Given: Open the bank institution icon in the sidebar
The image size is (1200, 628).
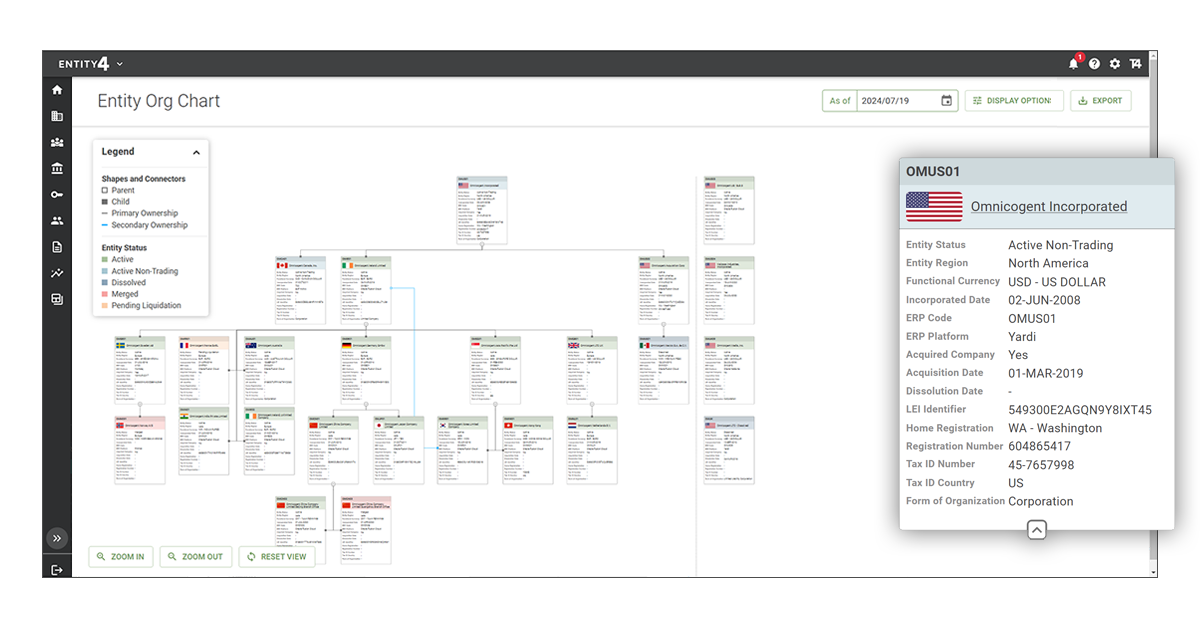Looking at the screenshot, I should pos(57,168).
